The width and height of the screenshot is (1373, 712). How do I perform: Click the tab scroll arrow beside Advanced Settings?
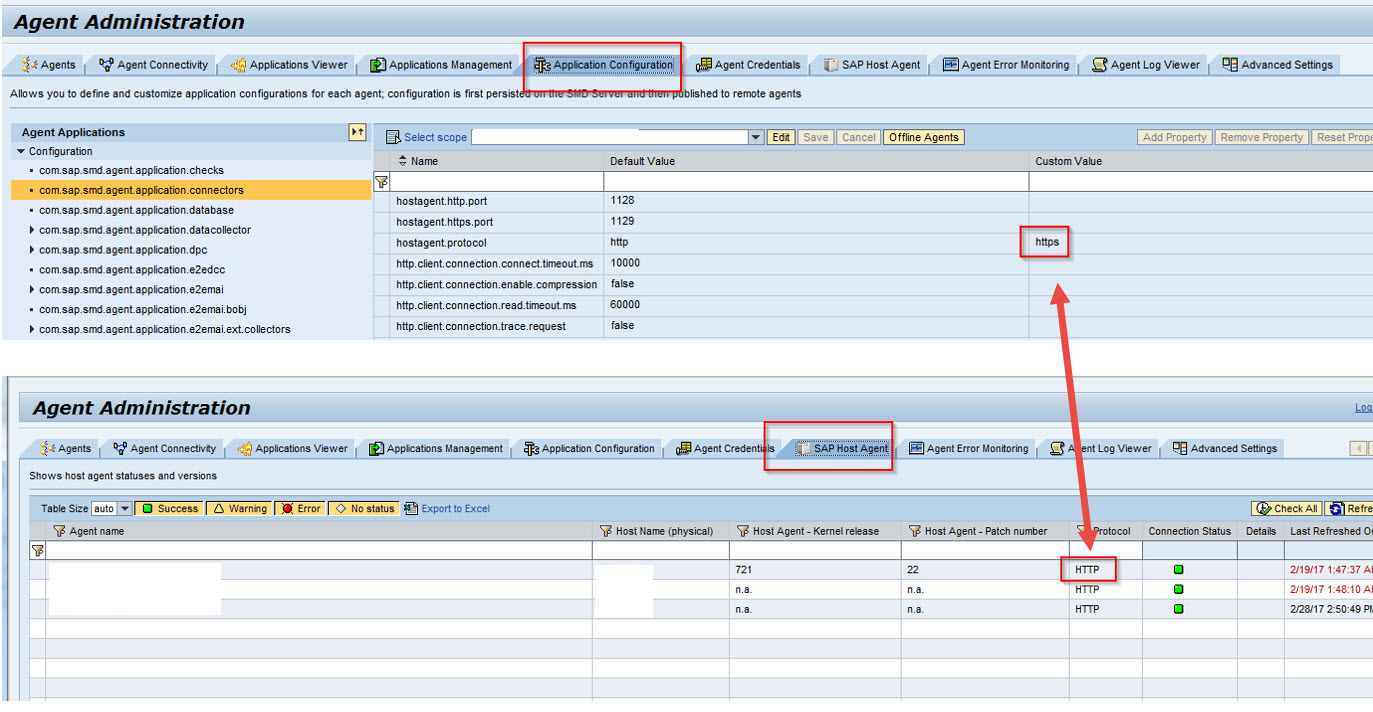click(1357, 449)
